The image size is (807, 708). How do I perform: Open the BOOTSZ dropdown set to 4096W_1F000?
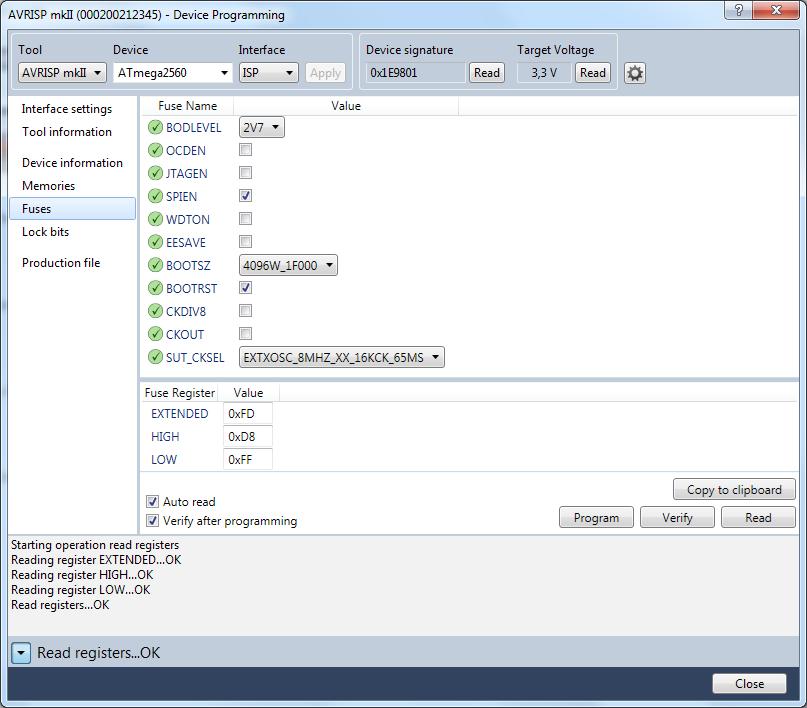[288, 265]
